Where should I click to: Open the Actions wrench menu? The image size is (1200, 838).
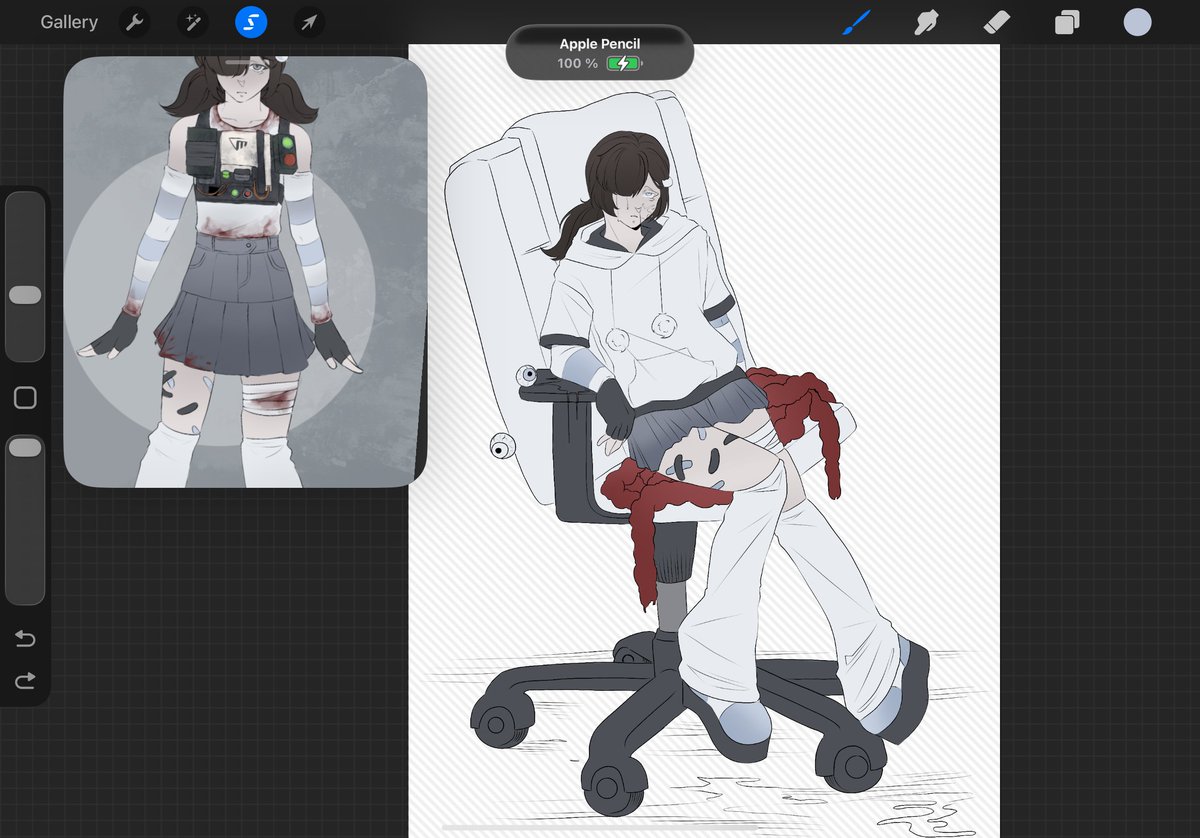pos(134,22)
